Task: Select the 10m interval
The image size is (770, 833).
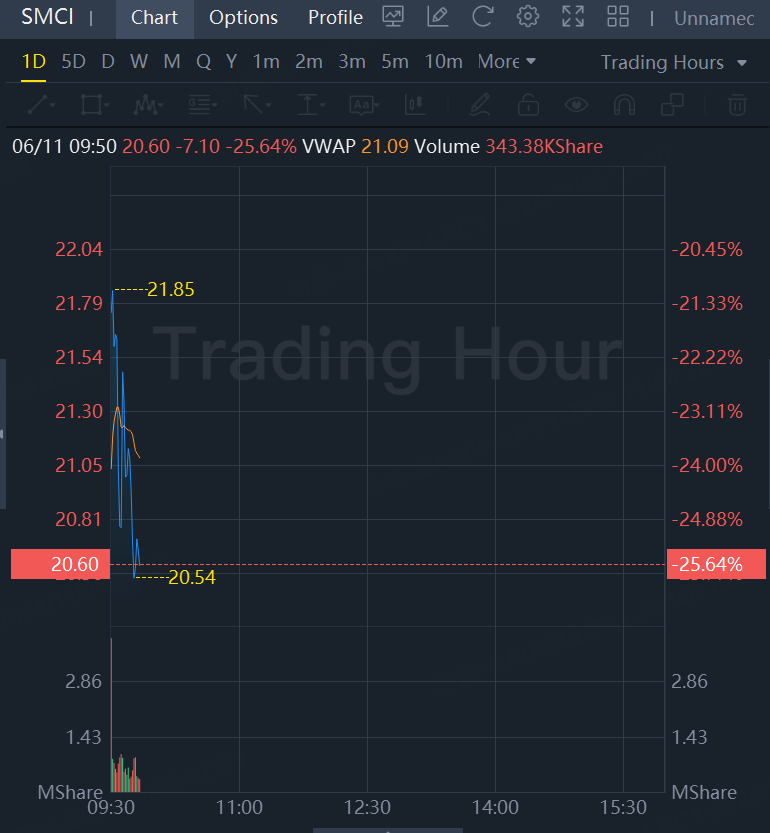Action: [443, 61]
